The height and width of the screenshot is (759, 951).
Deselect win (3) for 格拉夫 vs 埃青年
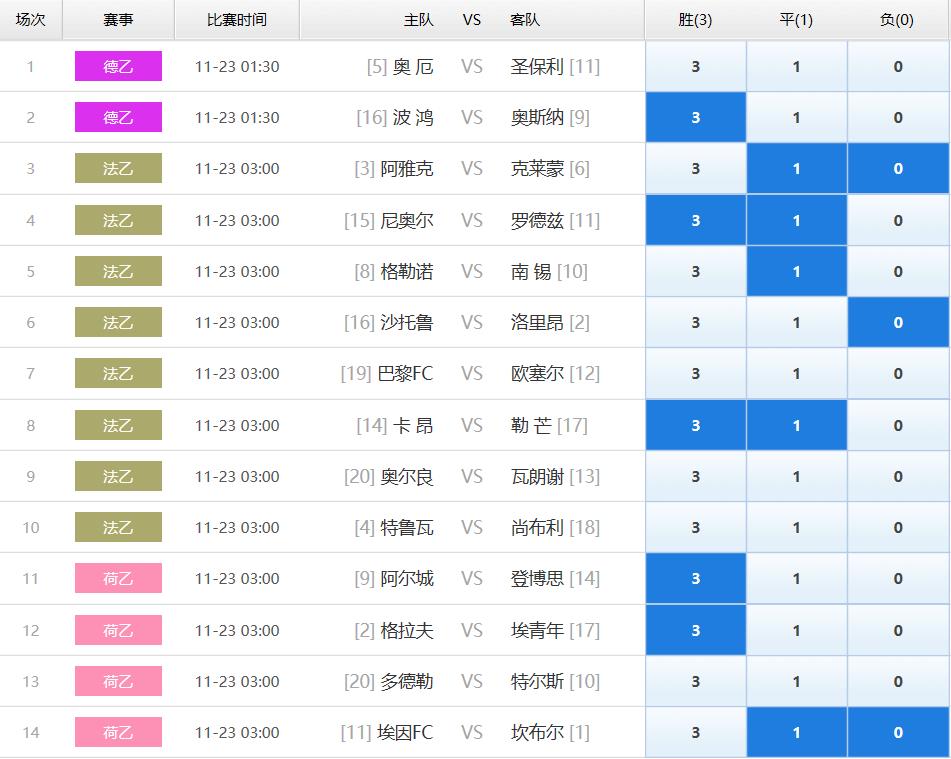(x=696, y=630)
